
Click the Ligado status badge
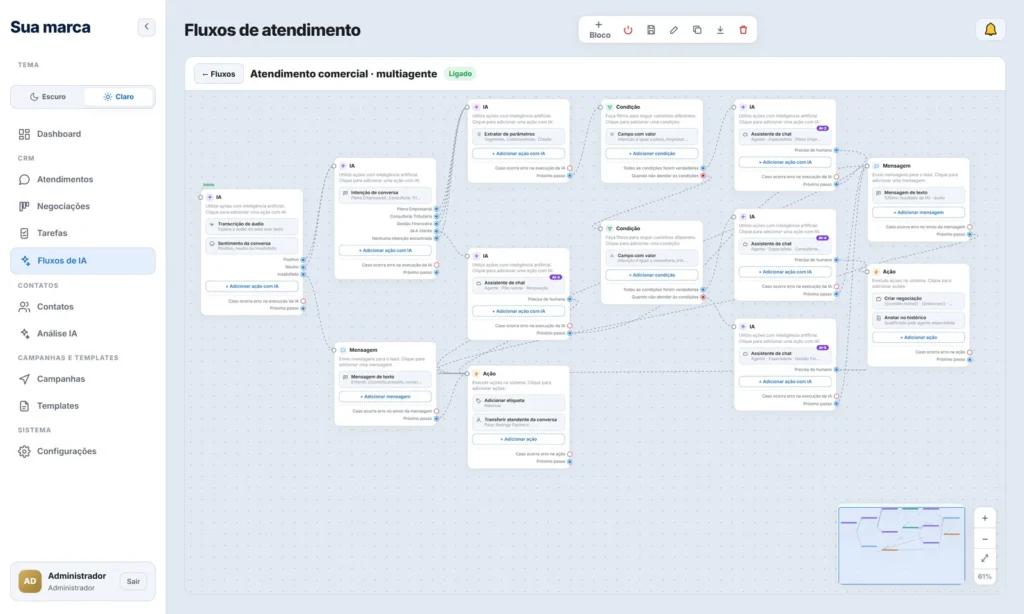tap(460, 74)
